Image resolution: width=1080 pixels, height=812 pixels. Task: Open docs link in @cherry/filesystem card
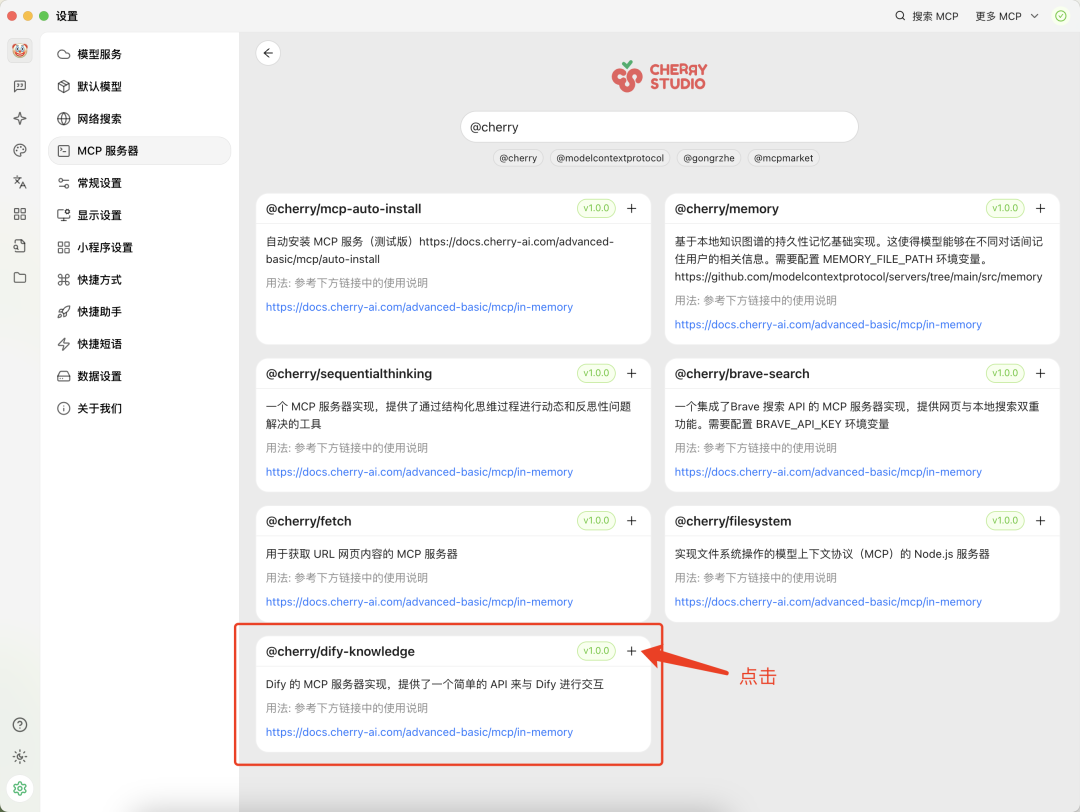click(828, 602)
